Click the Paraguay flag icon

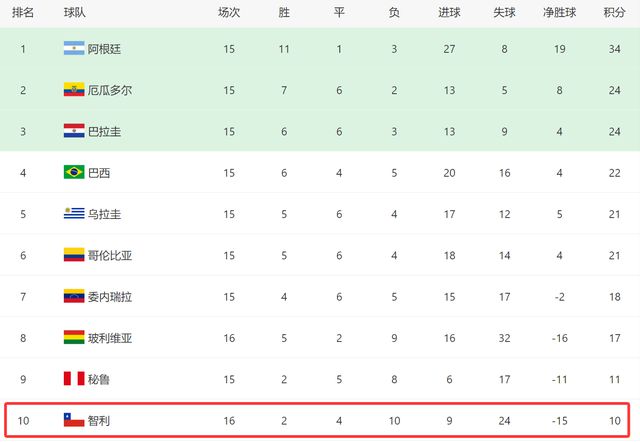[74, 131]
